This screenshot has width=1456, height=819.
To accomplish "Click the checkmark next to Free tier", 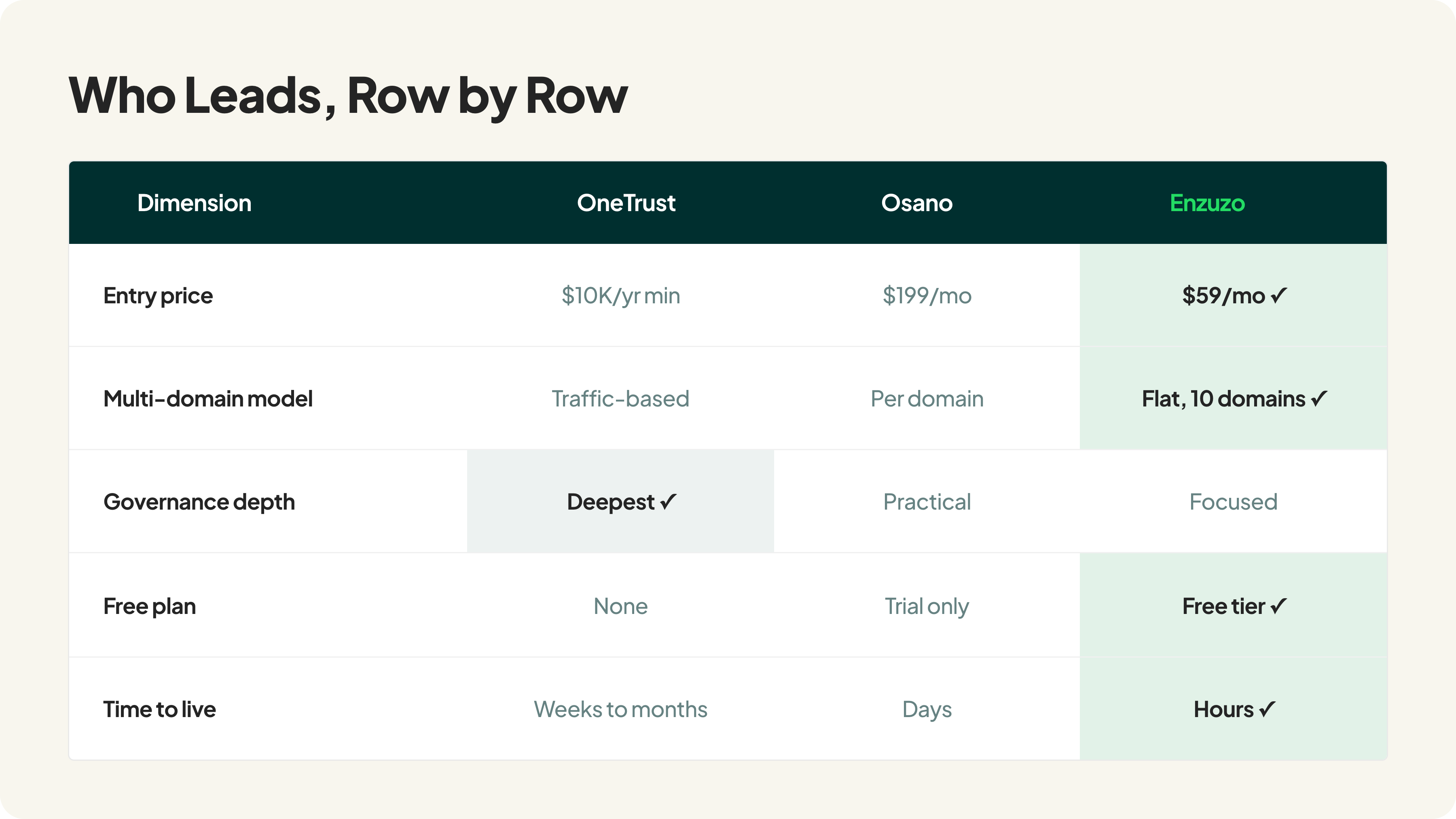I will click(x=1278, y=606).
